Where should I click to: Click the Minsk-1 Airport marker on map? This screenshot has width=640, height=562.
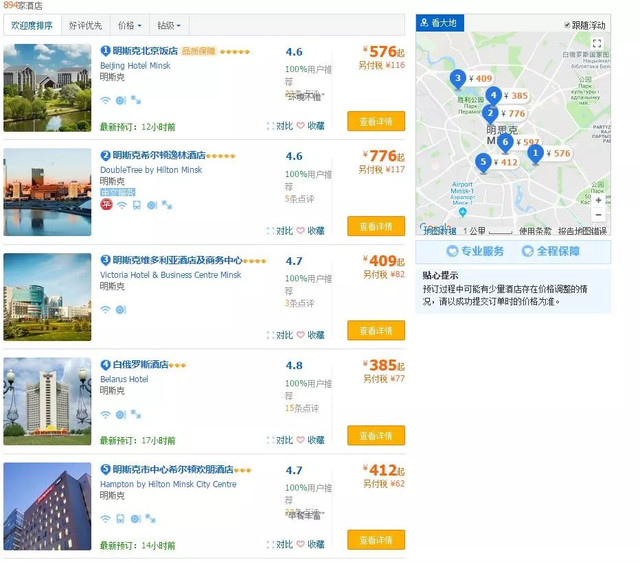click(462, 212)
